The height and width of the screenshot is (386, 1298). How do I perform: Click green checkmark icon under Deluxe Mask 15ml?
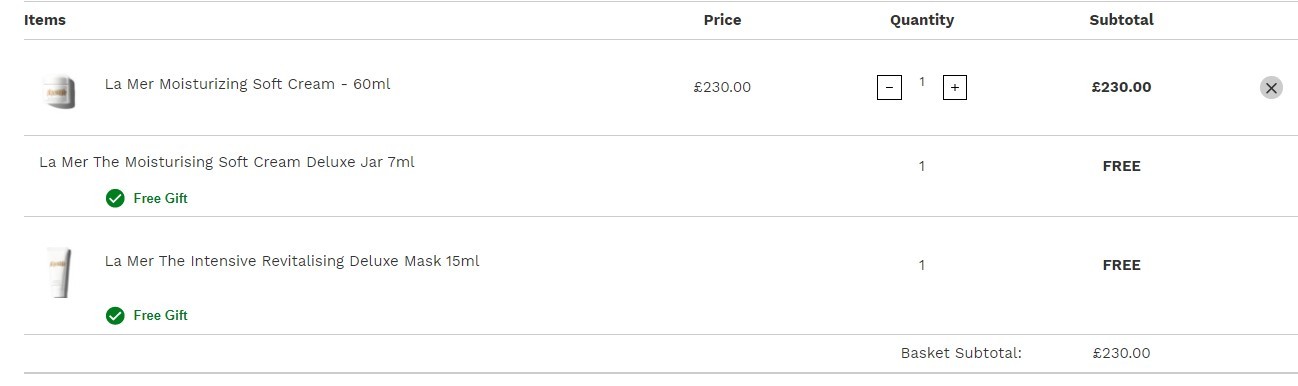(x=115, y=315)
